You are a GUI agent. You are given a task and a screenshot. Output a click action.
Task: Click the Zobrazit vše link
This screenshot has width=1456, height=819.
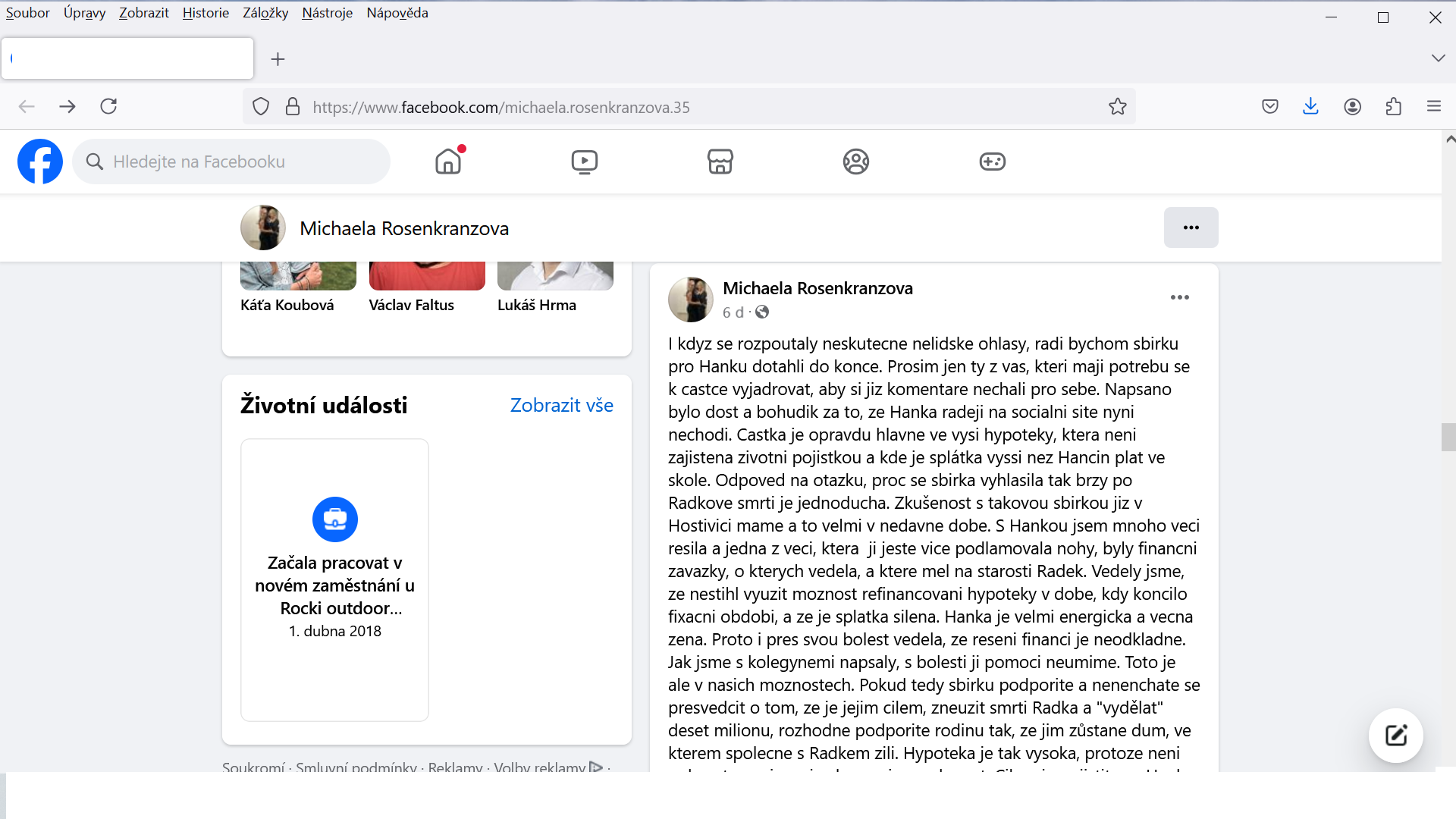(561, 405)
